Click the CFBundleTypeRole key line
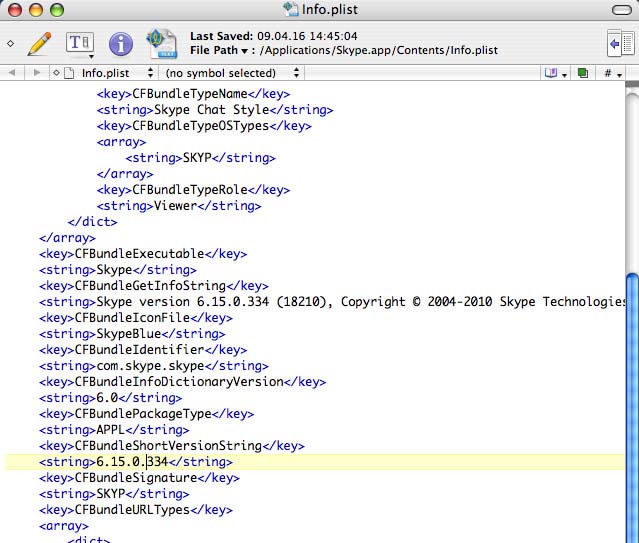The image size is (639, 543). coord(193,190)
